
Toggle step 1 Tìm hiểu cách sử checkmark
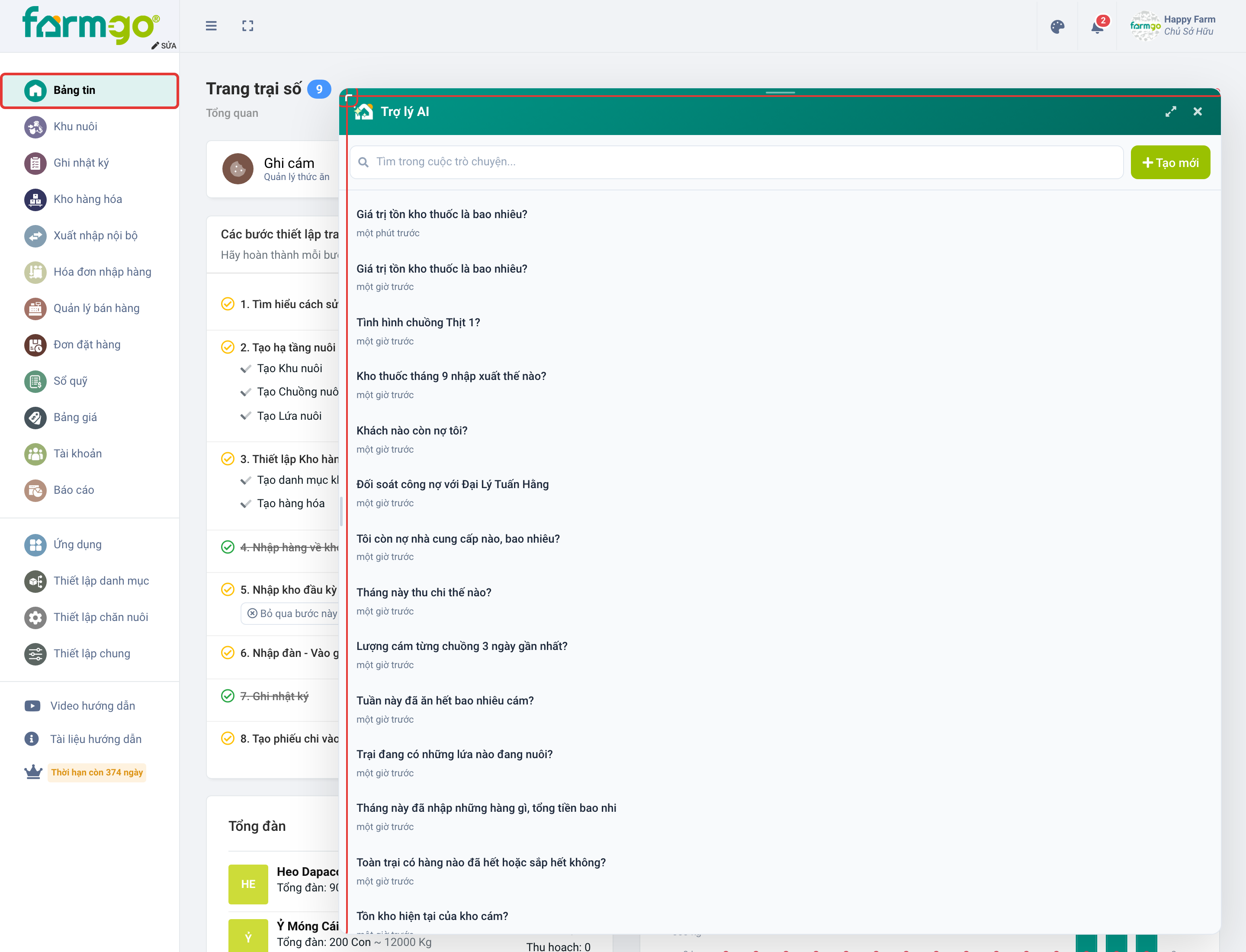tap(228, 304)
